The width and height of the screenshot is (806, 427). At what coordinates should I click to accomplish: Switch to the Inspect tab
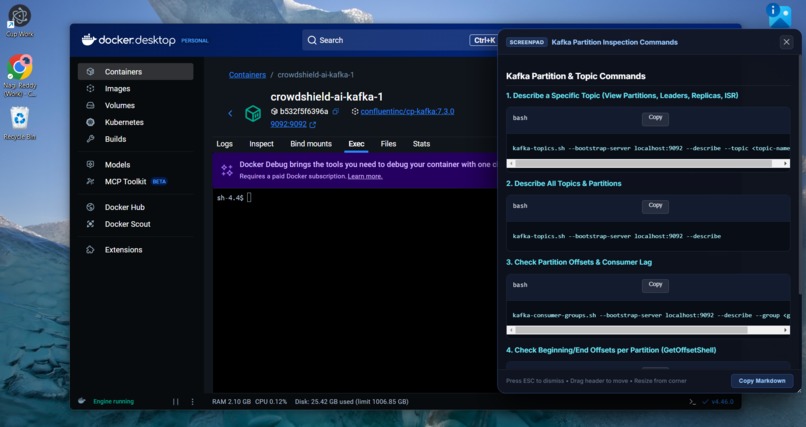261,144
